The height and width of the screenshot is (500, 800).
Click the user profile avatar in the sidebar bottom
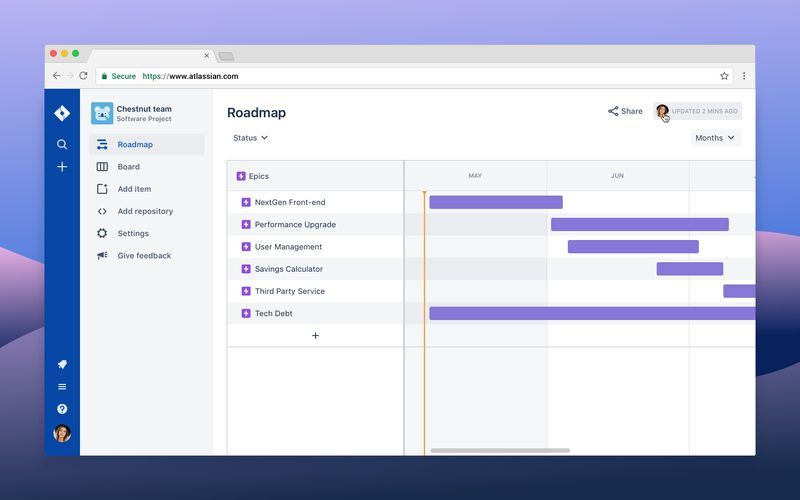[x=62, y=433]
